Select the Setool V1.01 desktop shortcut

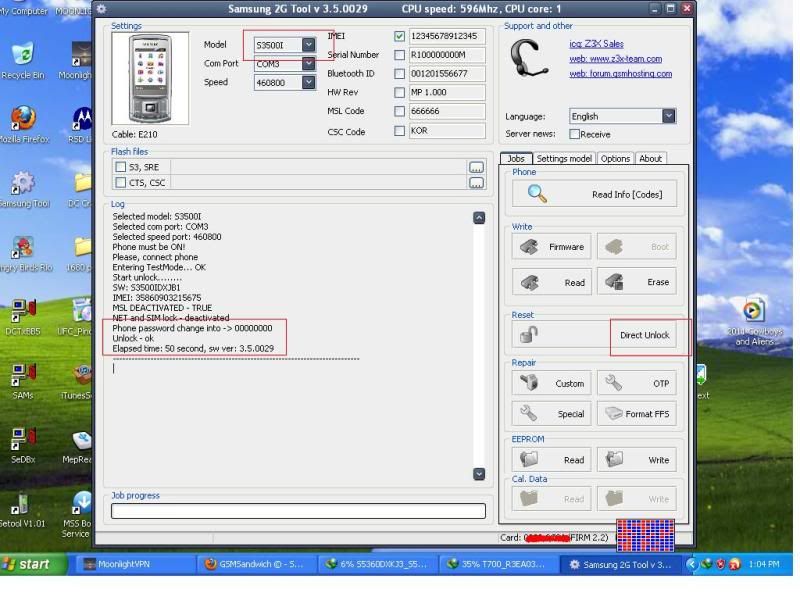pyautogui.click(x=22, y=510)
